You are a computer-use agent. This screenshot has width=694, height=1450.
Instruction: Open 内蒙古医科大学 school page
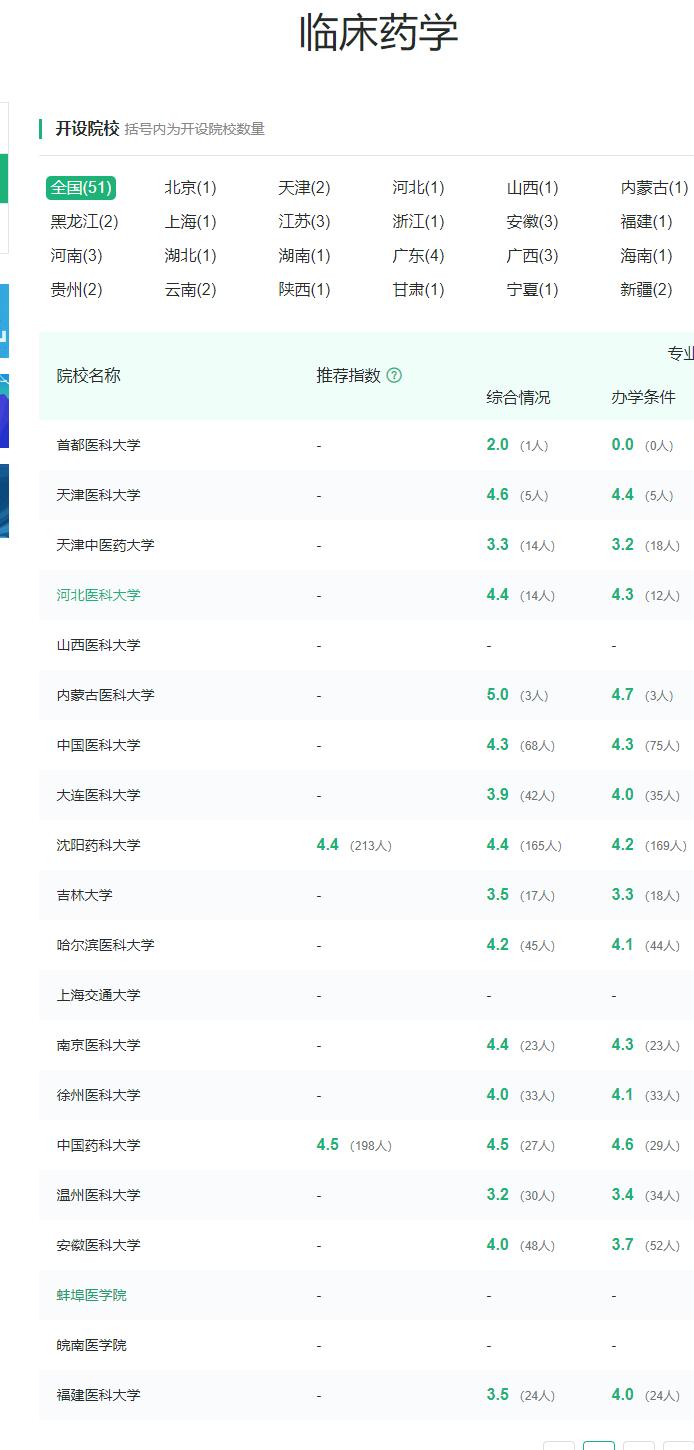(x=105, y=695)
